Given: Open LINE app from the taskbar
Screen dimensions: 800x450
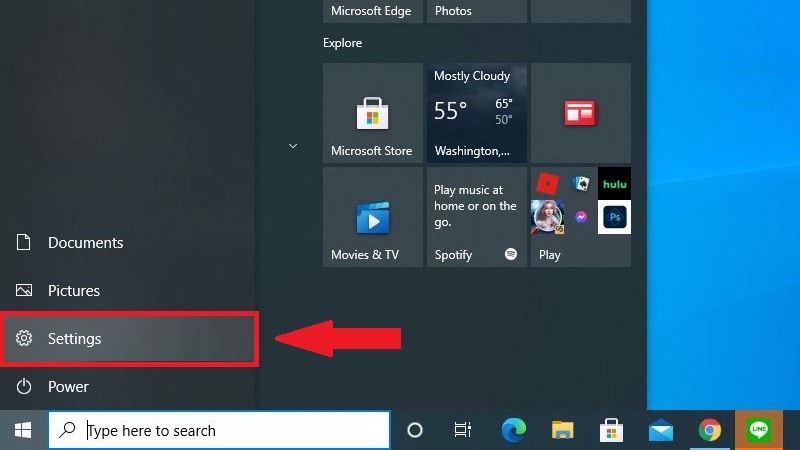Looking at the screenshot, I should 759,430.
